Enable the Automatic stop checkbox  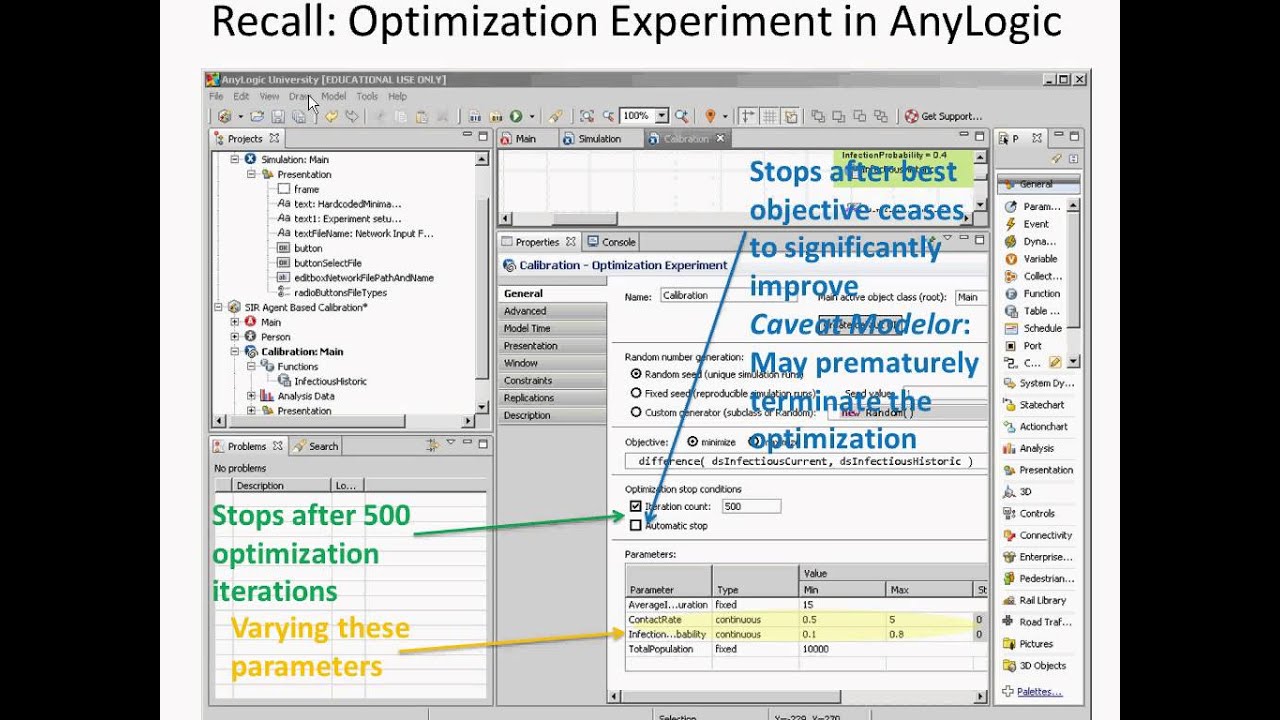click(x=636, y=525)
